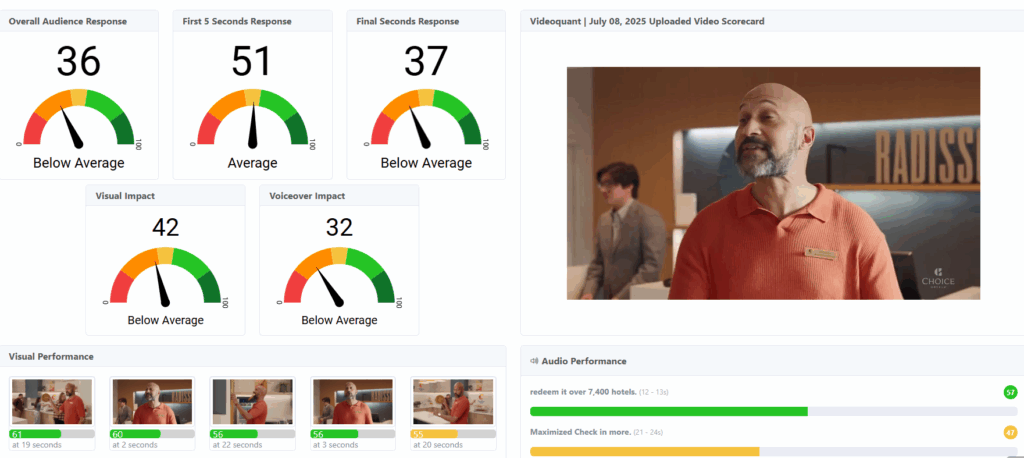The height and width of the screenshot is (458, 1024).
Task: Click the green bar under 'redeem it over 7,400 hotels'
Action: point(668,411)
